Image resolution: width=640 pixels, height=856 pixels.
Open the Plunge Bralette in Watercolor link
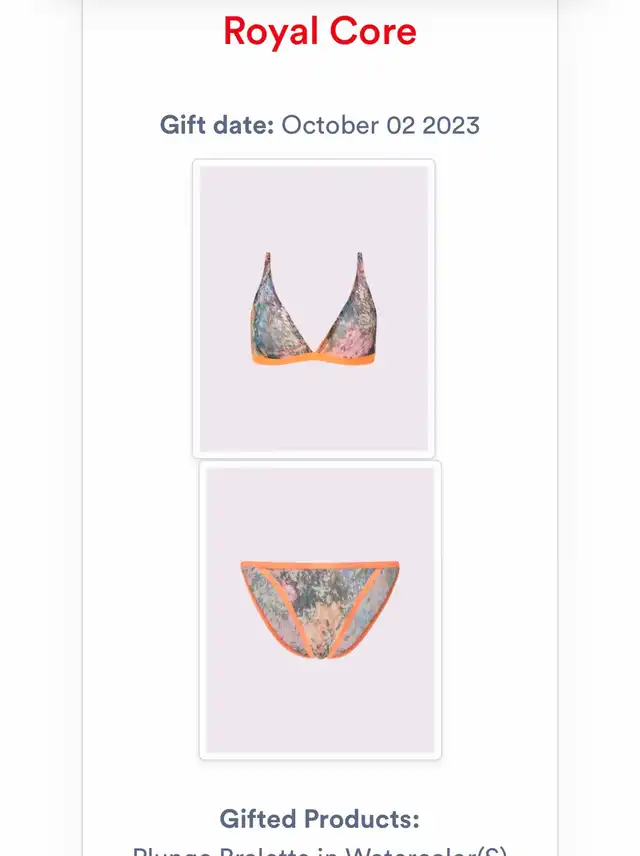click(319, 851)
